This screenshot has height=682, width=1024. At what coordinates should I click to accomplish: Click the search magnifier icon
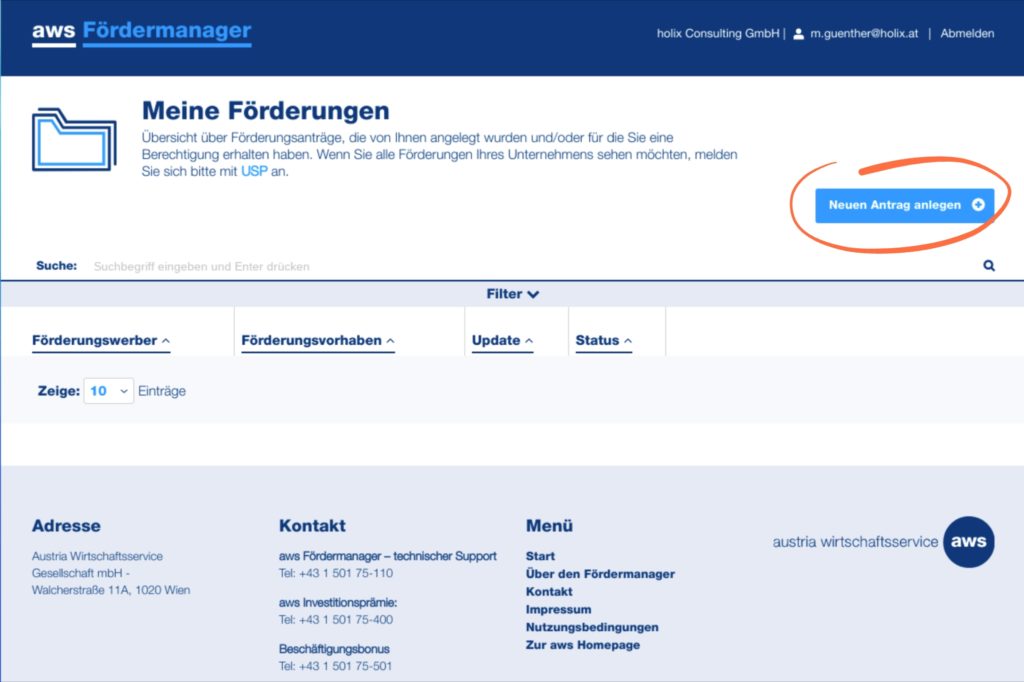pyautogui.click(x=988, y=265)
